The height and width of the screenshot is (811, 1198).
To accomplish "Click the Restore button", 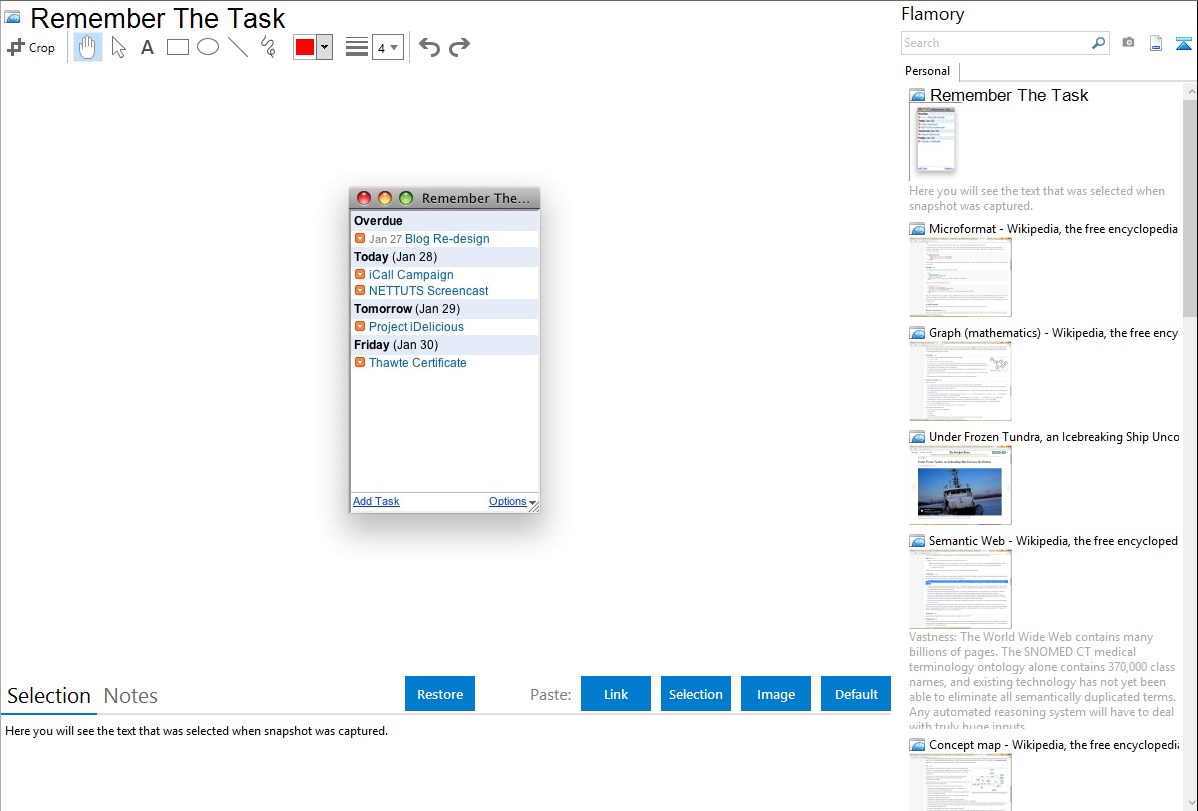I will pos(440,694).
